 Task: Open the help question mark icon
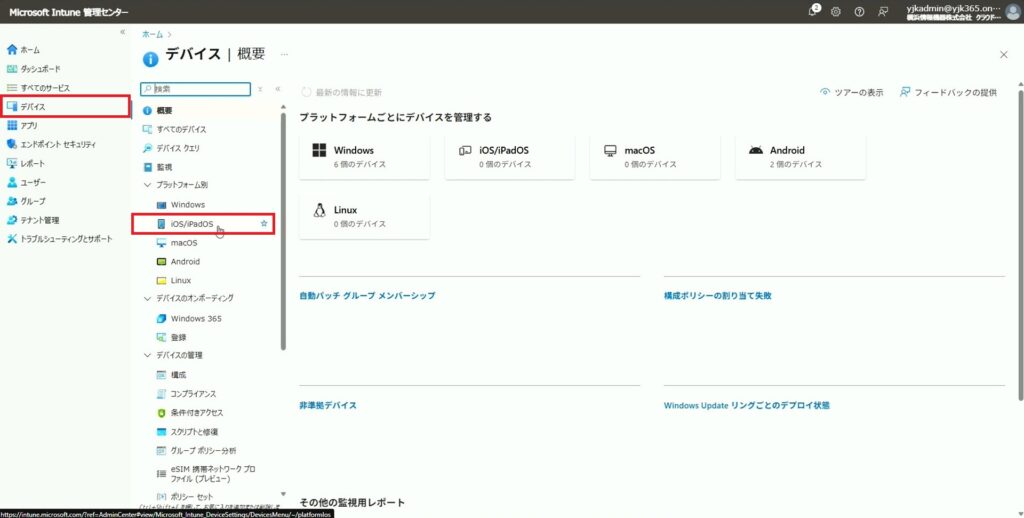[x=859, y=12]
